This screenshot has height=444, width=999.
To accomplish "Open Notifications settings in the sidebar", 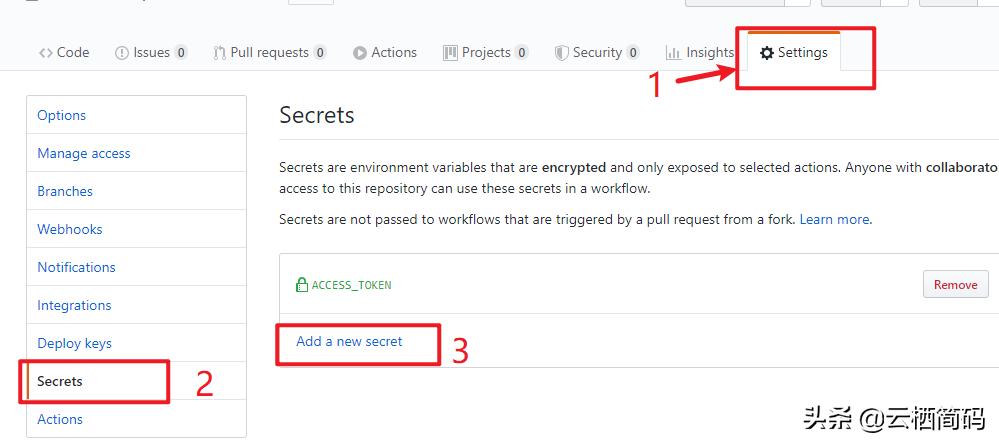I will pos(76,267).
